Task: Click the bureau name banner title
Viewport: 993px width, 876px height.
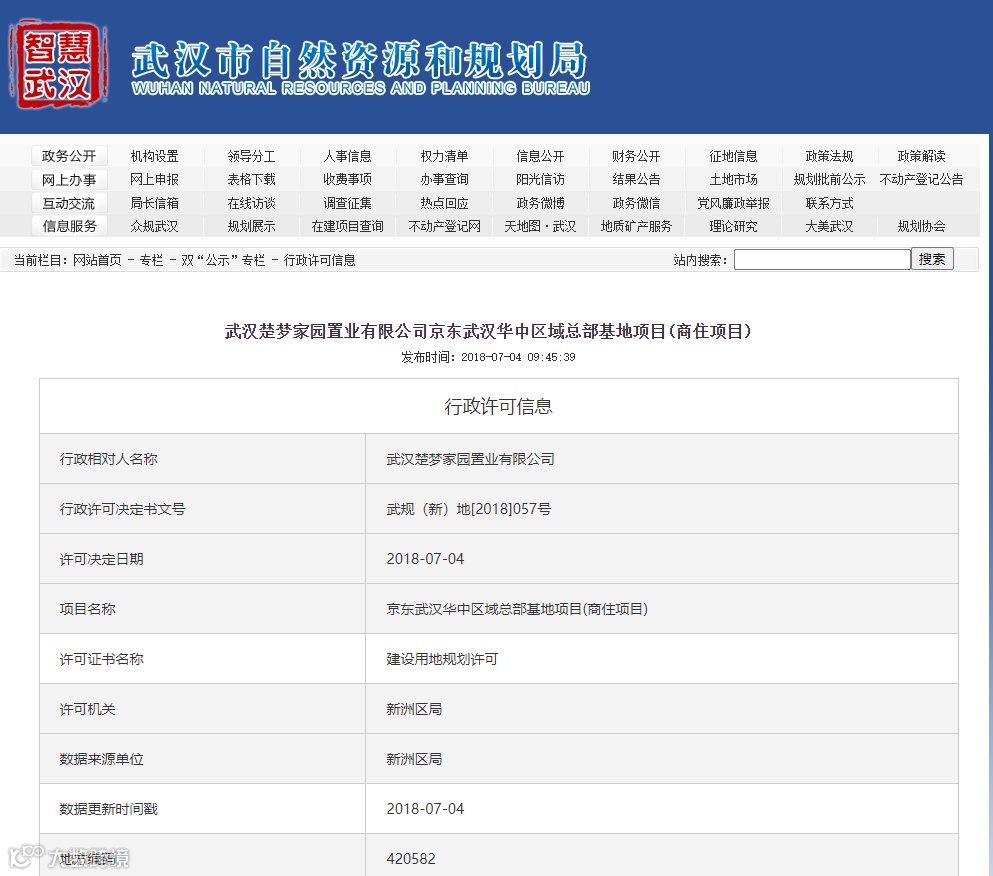Action: point(360,68)
